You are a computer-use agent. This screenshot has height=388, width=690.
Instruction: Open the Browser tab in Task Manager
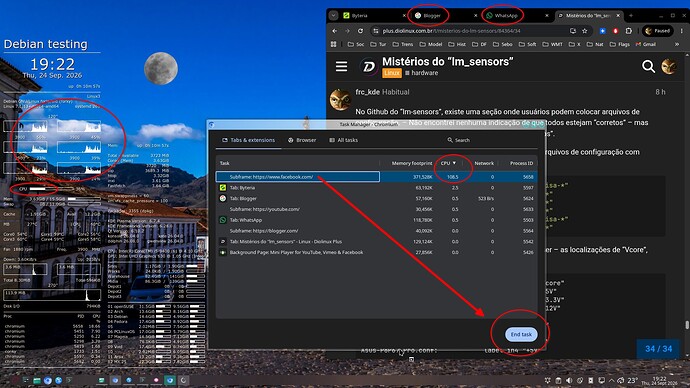pos(302,140)
